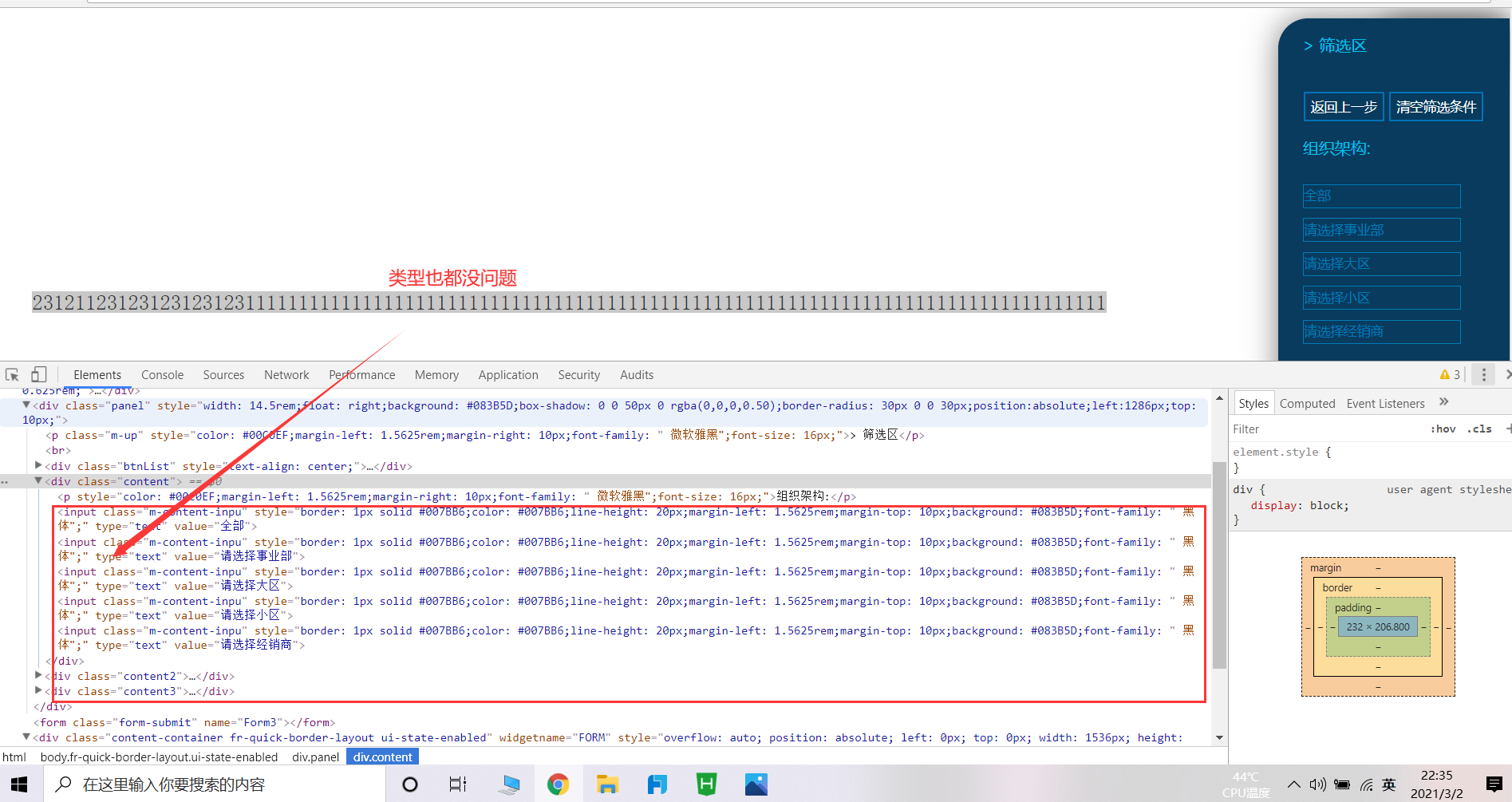Click the Elements scrollbar up arrow
The height and width of the screenshot is (802, 1512).
point(1218,397)
